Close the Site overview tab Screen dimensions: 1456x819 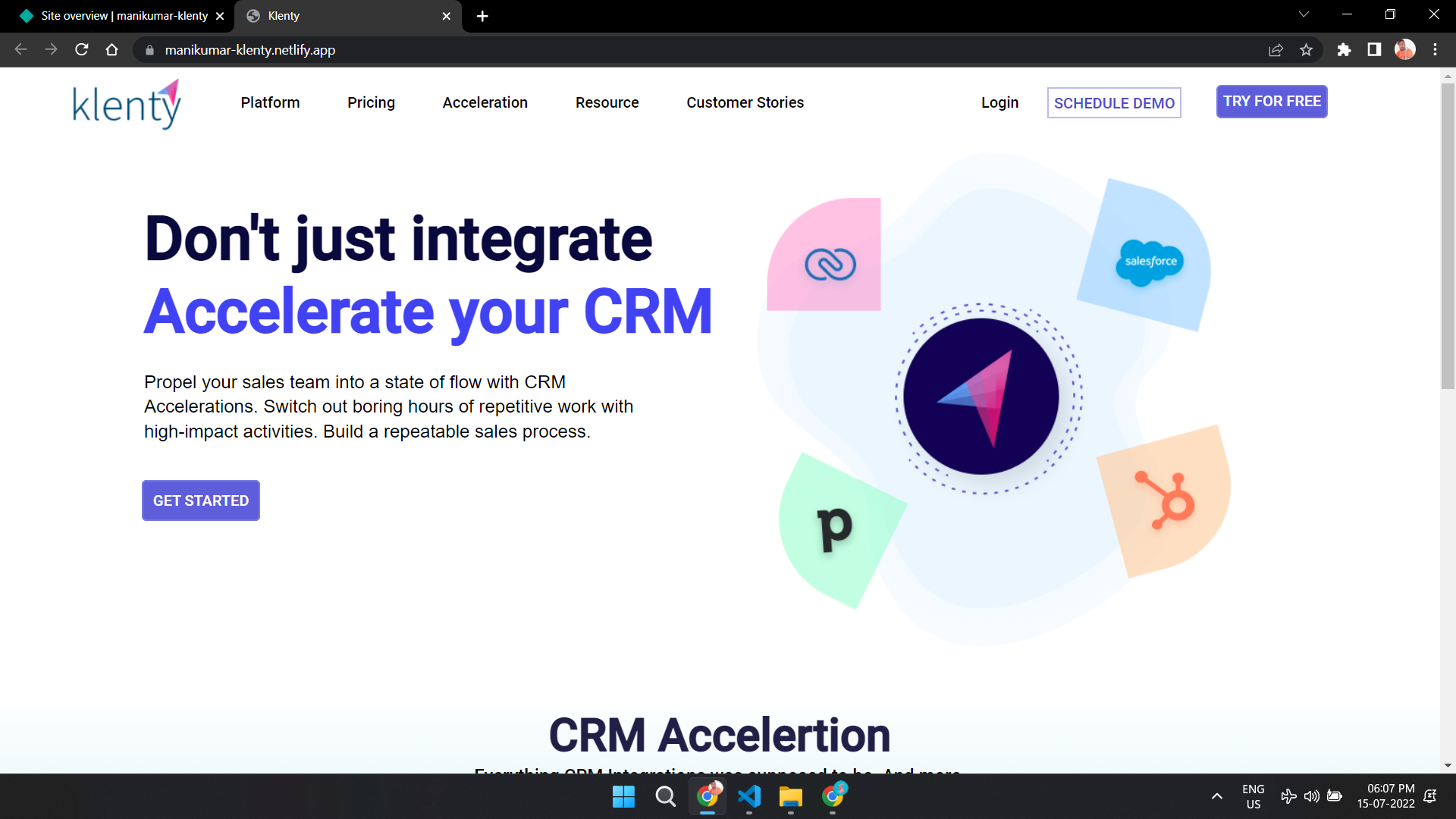pos(220,16)
